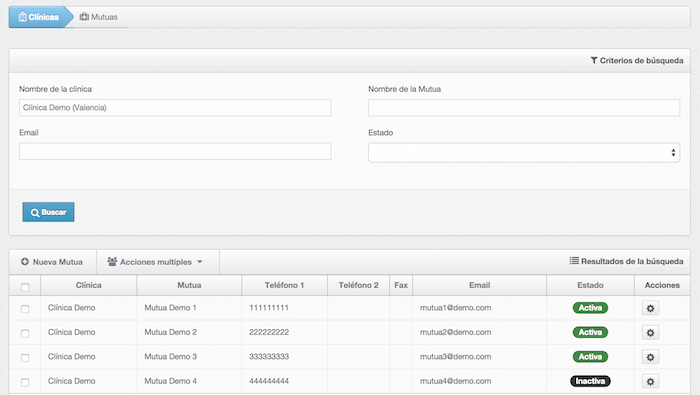Screen dimensions: 700x395
Task: Click the filter icon by Criterios de búsqueda
Action: 594,60
